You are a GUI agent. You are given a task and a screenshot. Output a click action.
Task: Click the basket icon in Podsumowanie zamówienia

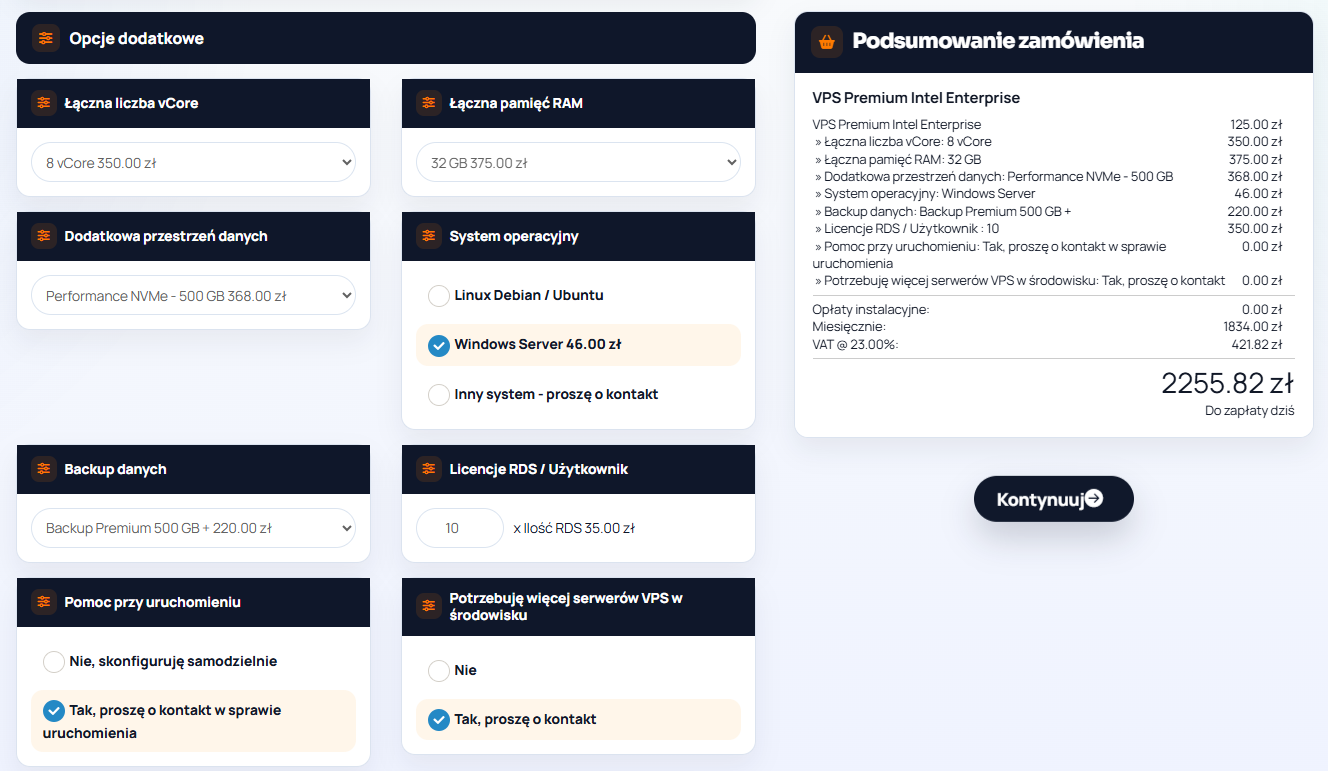826,42
